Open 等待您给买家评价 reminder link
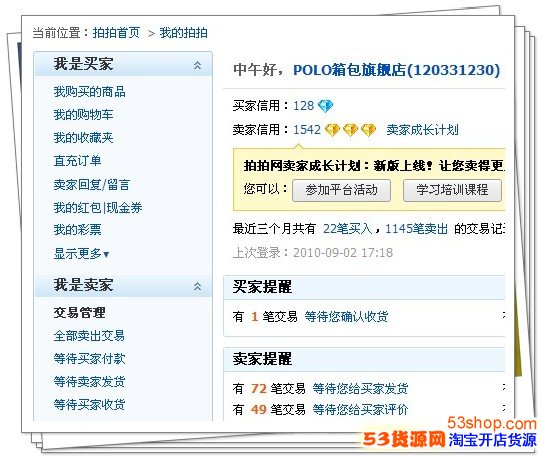 (x=360, y=409)
